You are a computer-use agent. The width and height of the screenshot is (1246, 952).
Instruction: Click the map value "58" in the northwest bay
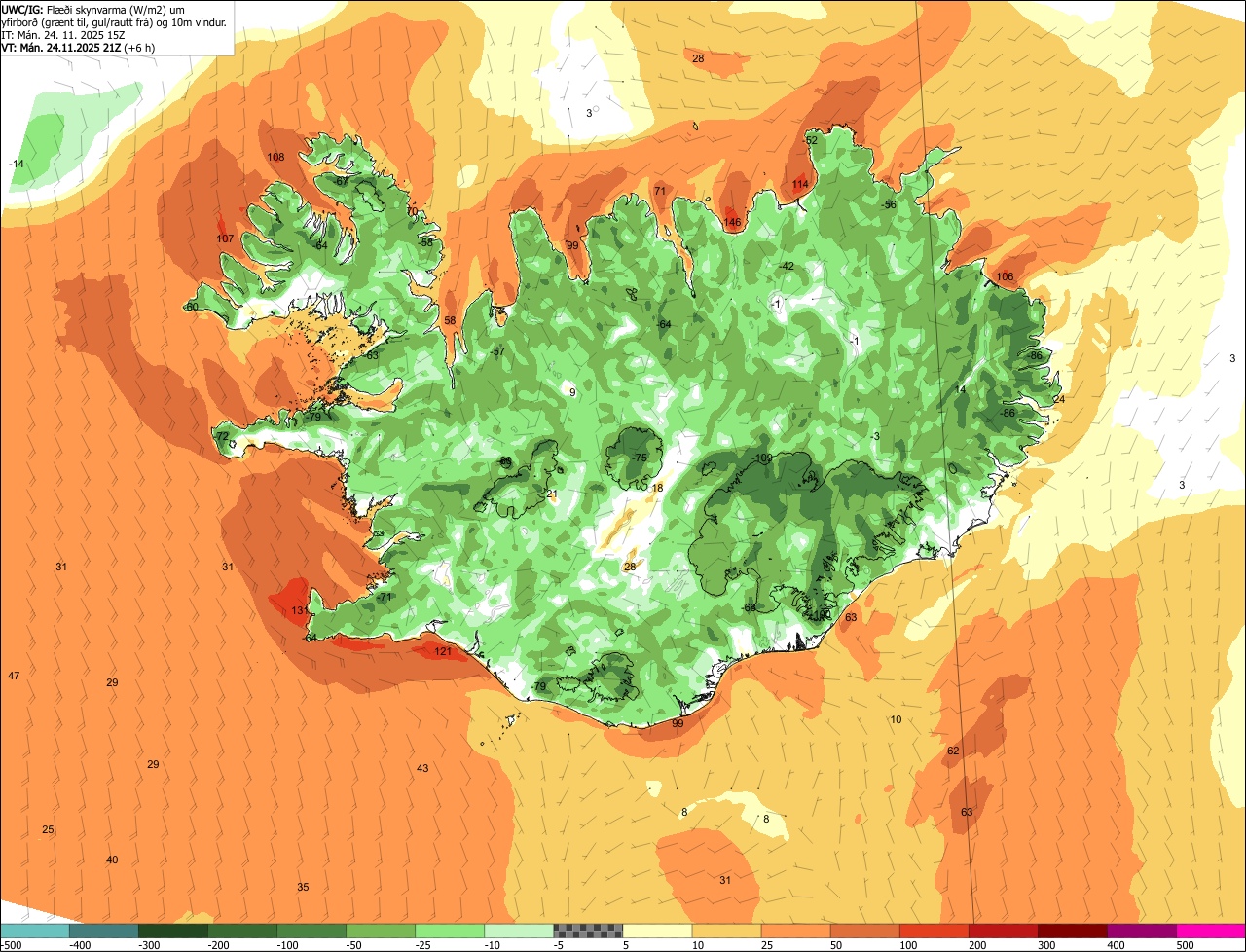point(450,321)
